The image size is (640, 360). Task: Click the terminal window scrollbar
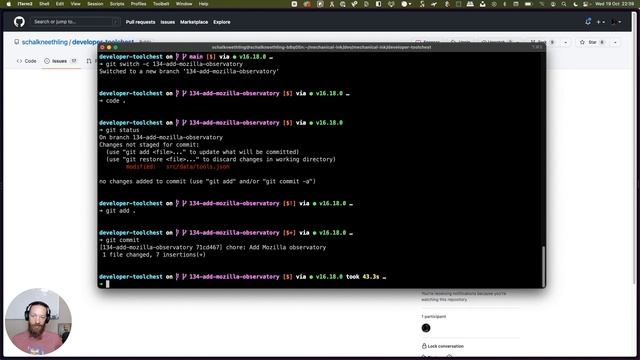pyautogui.click(x=543, y=266)
